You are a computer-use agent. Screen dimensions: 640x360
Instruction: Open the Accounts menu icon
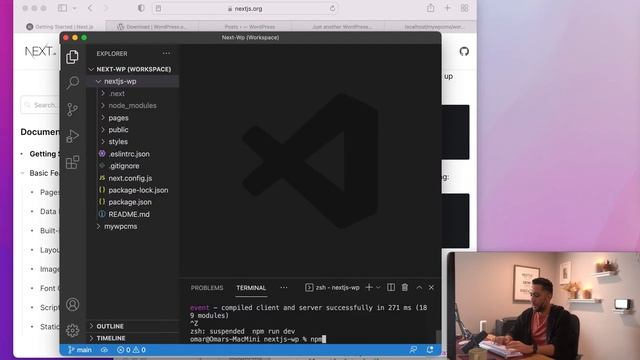(x=73, y=304)
